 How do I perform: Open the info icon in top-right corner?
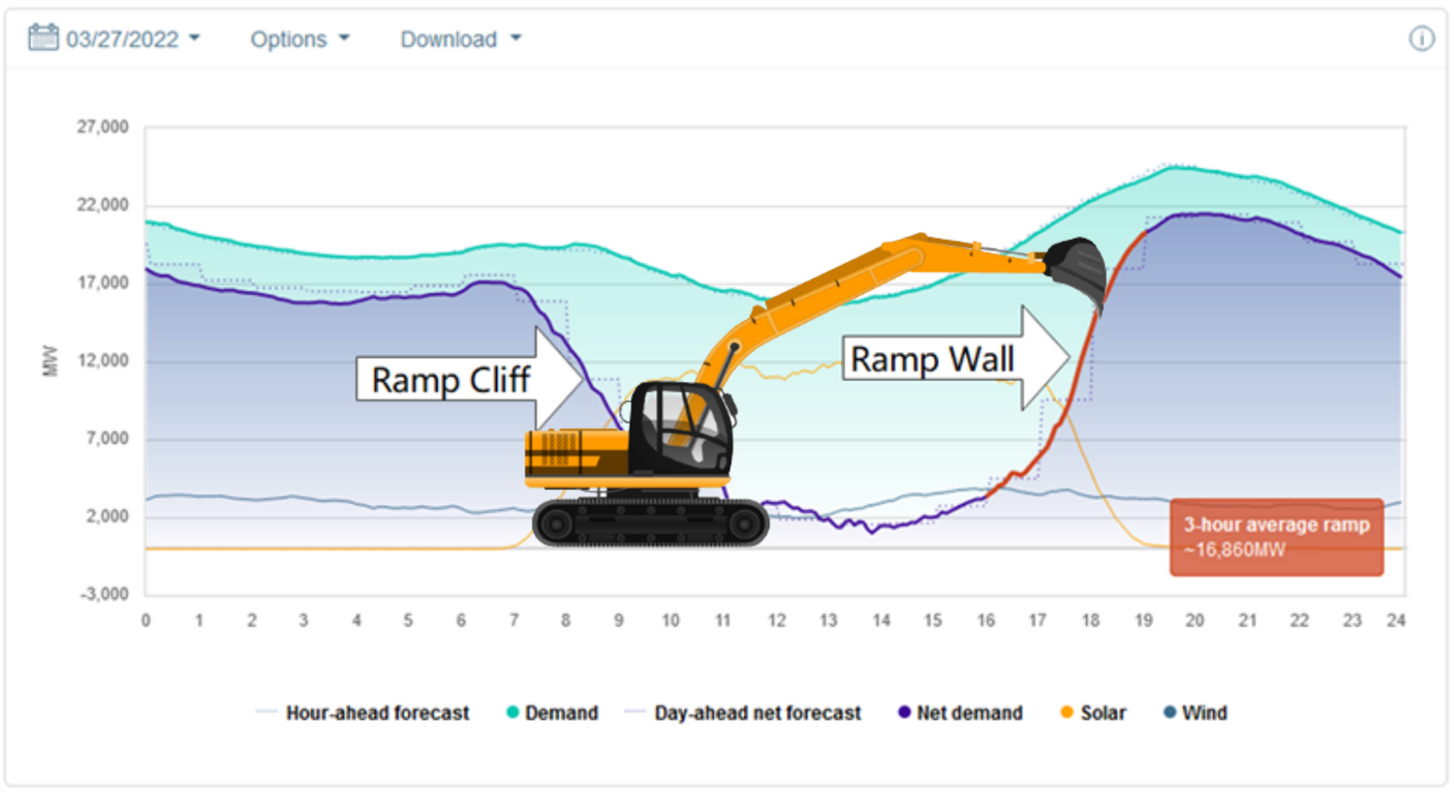point(1421,39)
